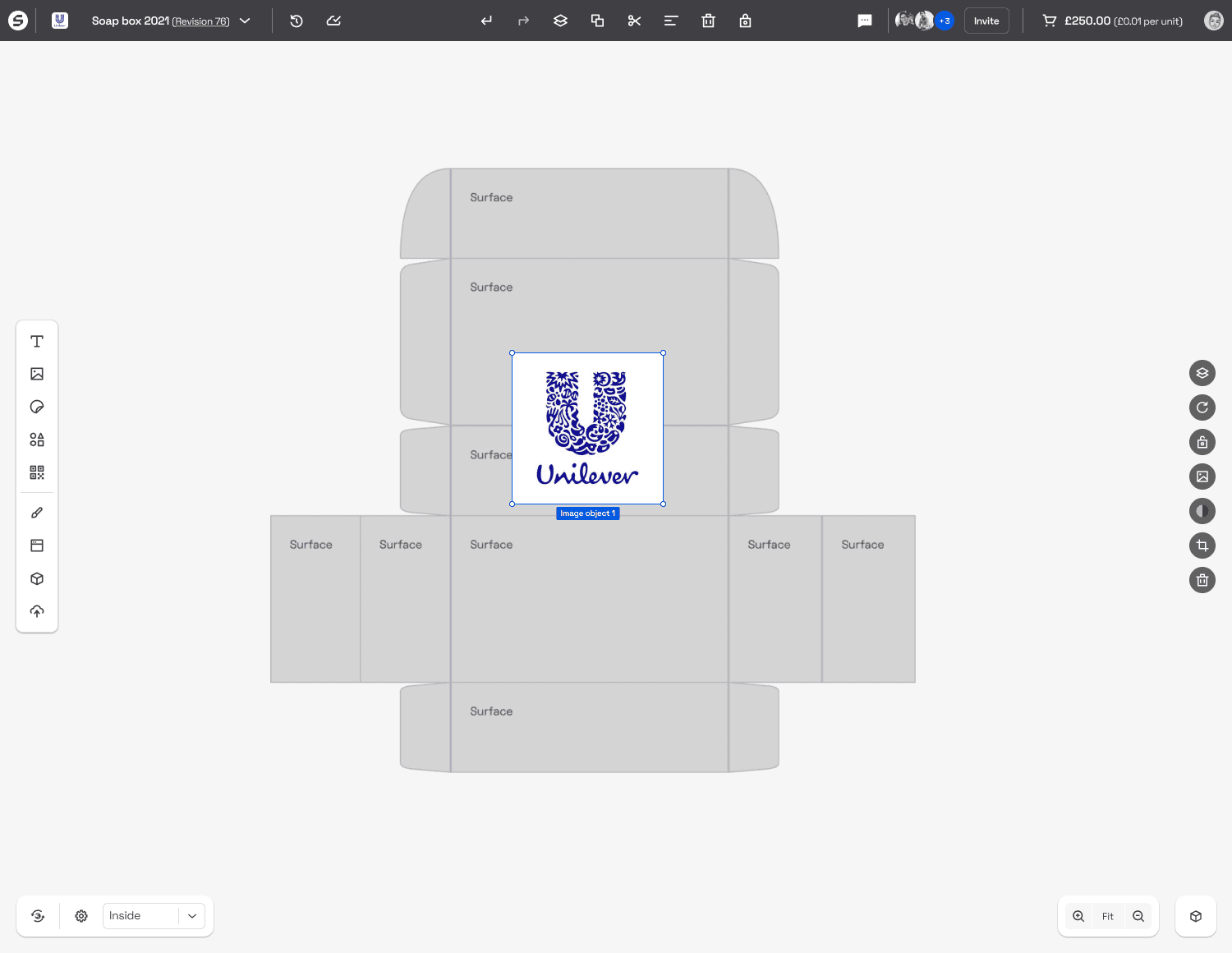Image resolution: width=1232 pixels, height=953 pixels.
Task: Select the Image tool in left toolbar
Action: pos(37,374)
